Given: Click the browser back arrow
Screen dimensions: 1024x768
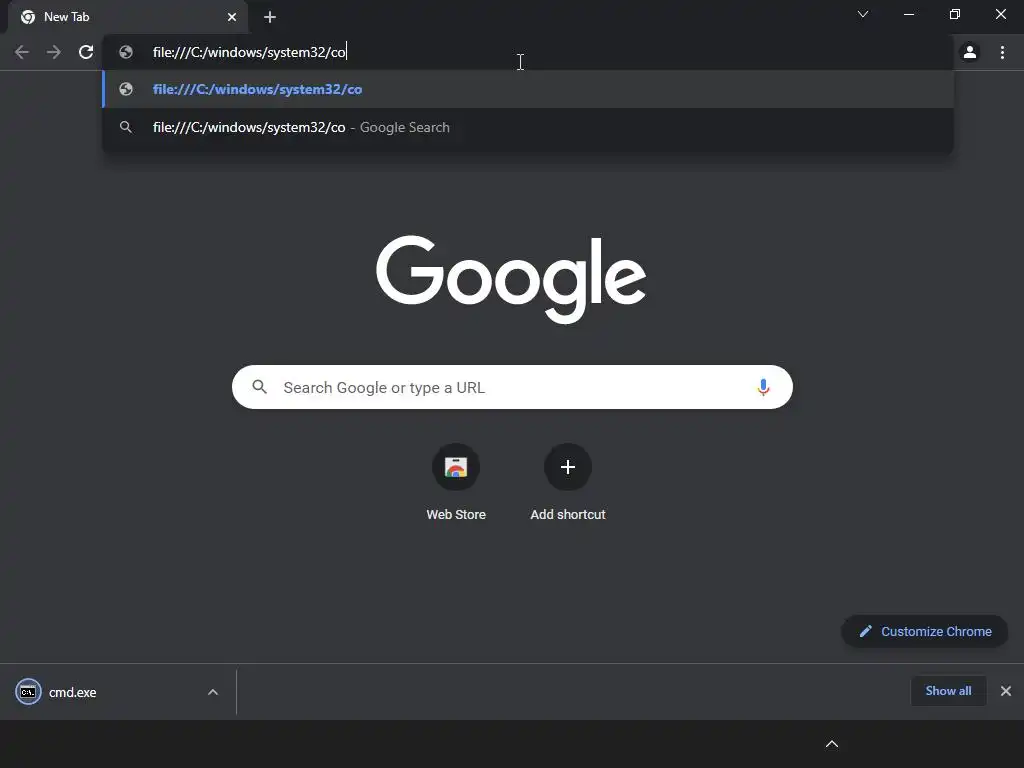Looking at the screenshot, I should (22, 52).
